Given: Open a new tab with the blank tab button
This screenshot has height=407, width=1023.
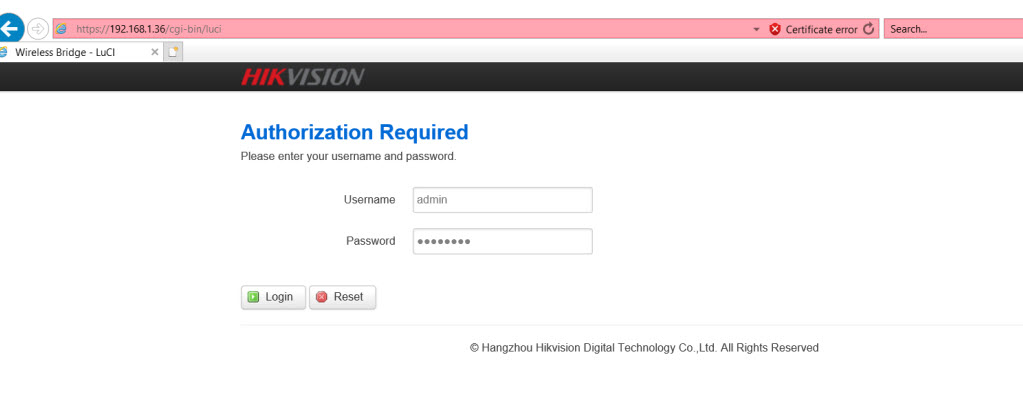Looking at the screenshot, I should pyautogui.click(x=174, y=51).
